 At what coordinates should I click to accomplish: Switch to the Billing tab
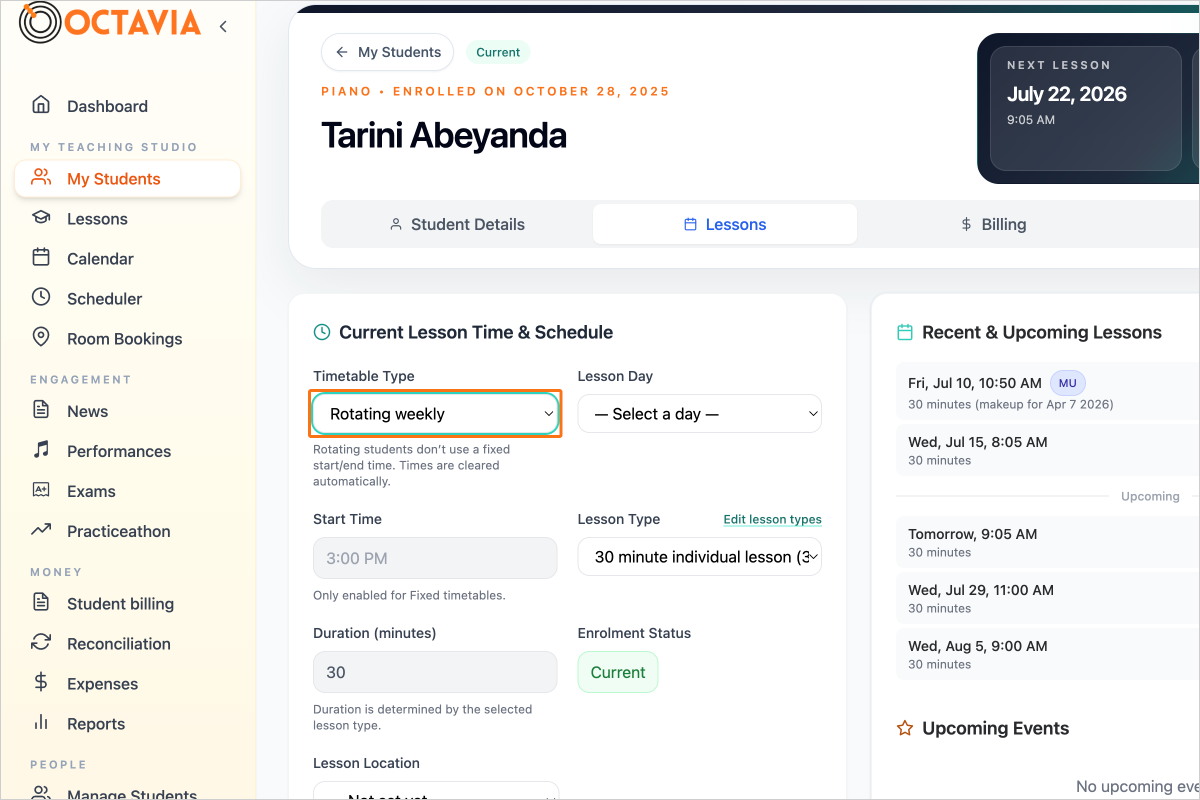pos(993,224)
